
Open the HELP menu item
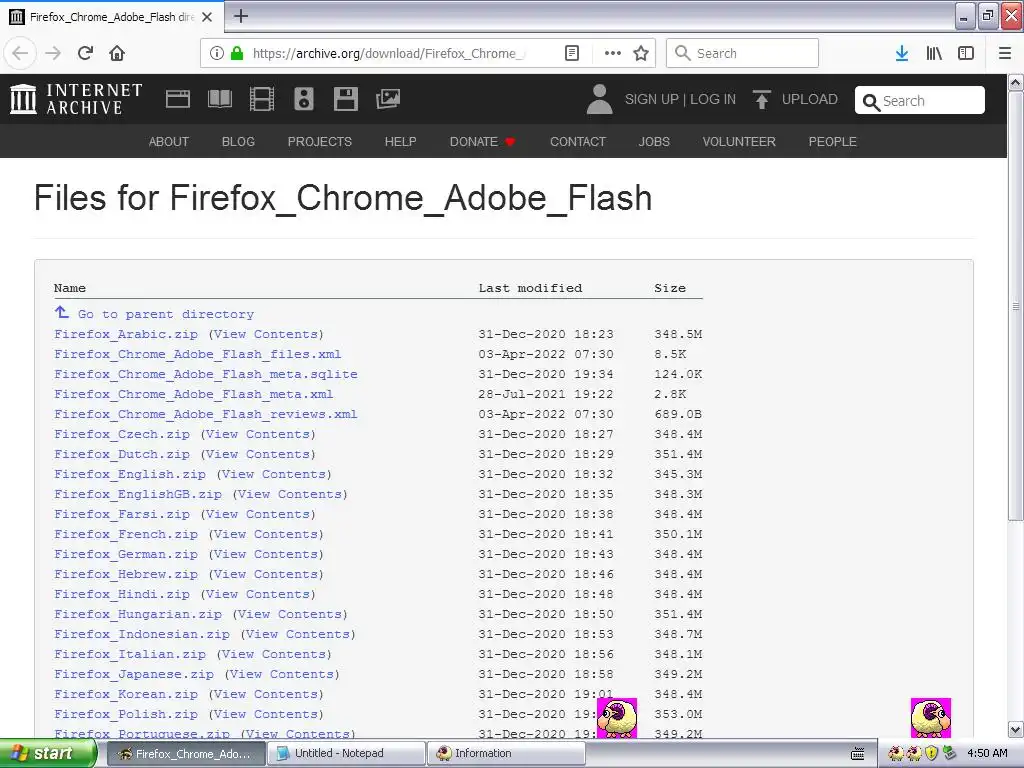point(400,142)
